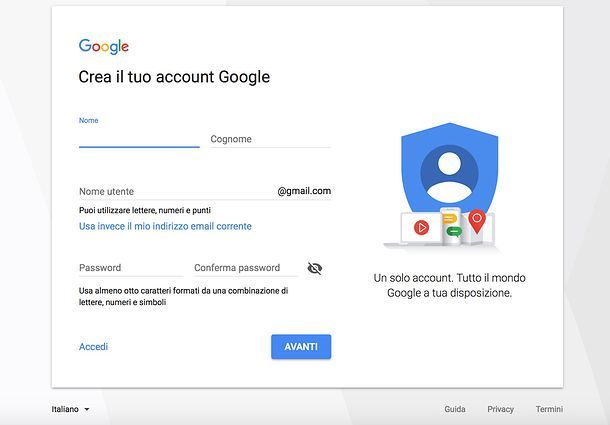Click the Cognome input field
The image size is (610, 425).
coord(271,139)
